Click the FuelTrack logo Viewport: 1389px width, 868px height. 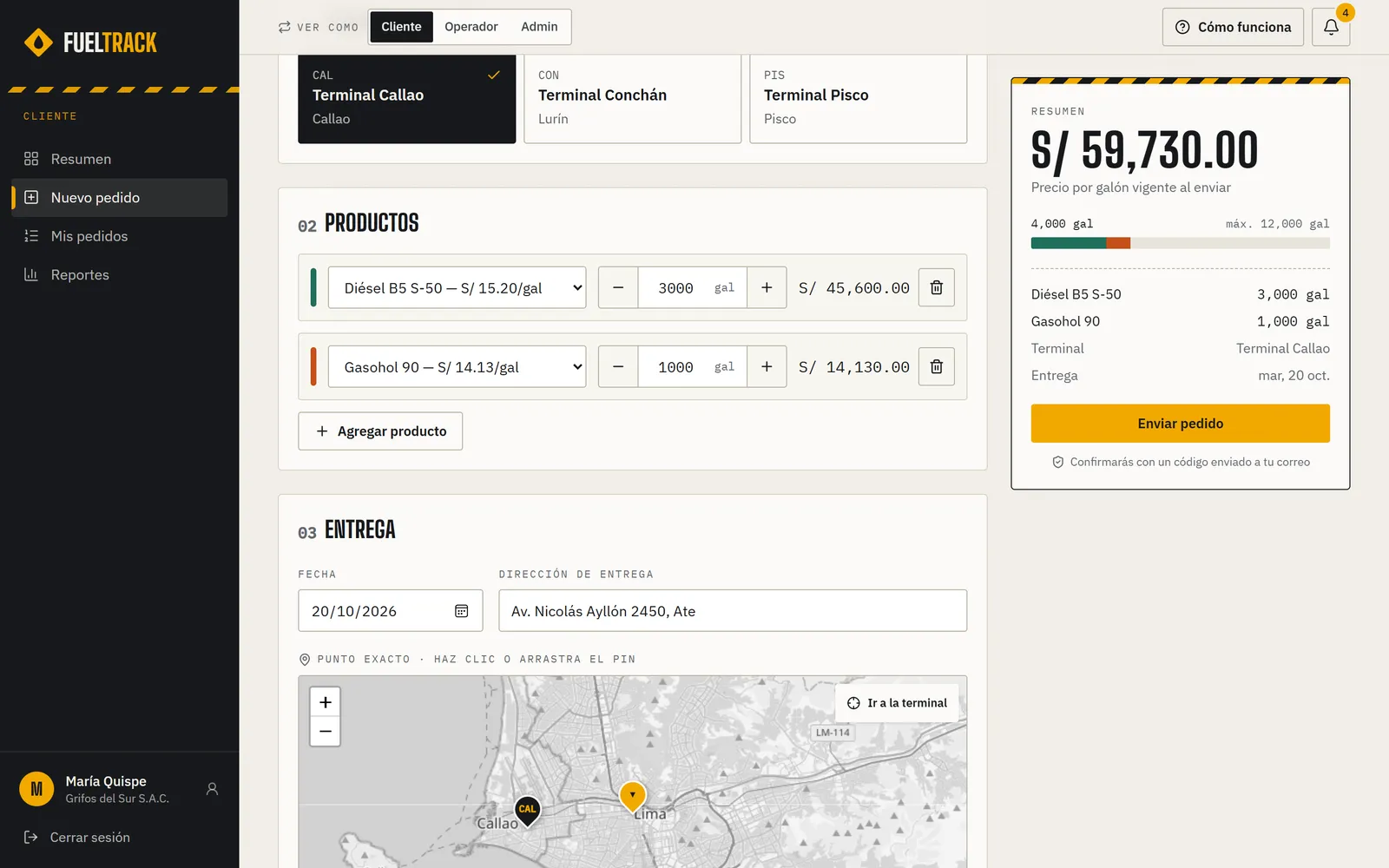(90, 43)
